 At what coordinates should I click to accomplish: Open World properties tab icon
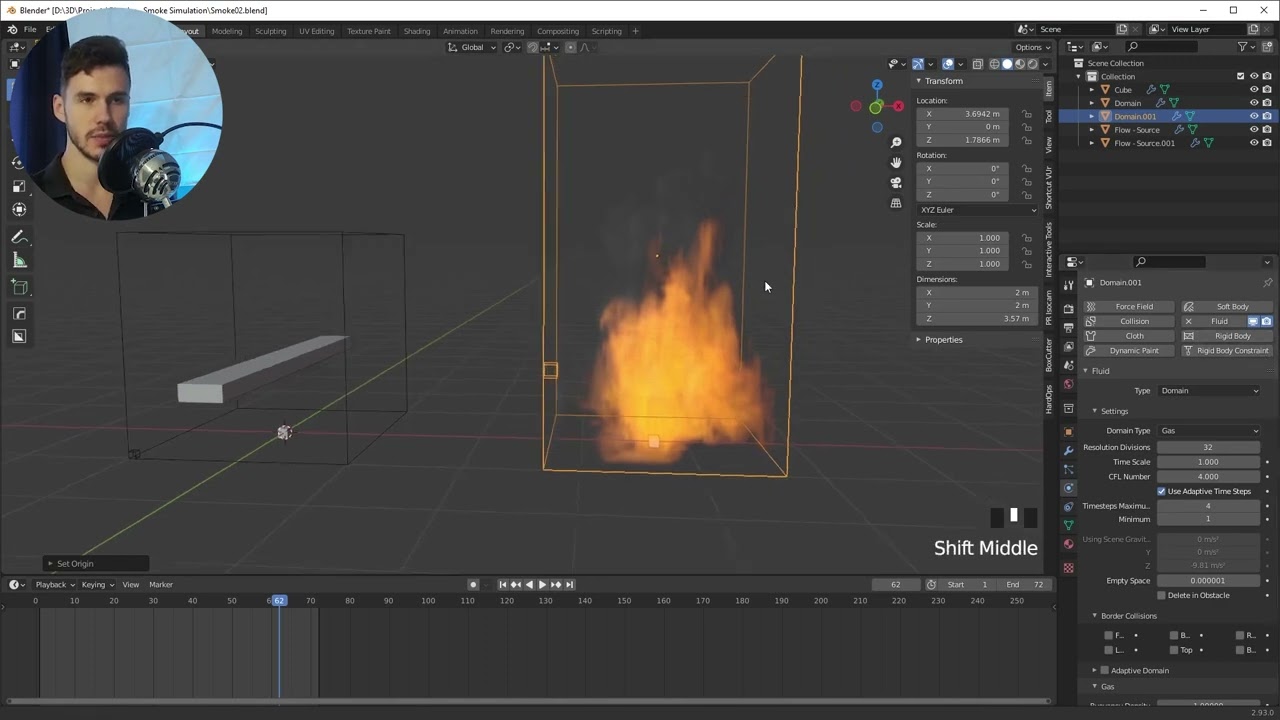tap(1068, 384)
